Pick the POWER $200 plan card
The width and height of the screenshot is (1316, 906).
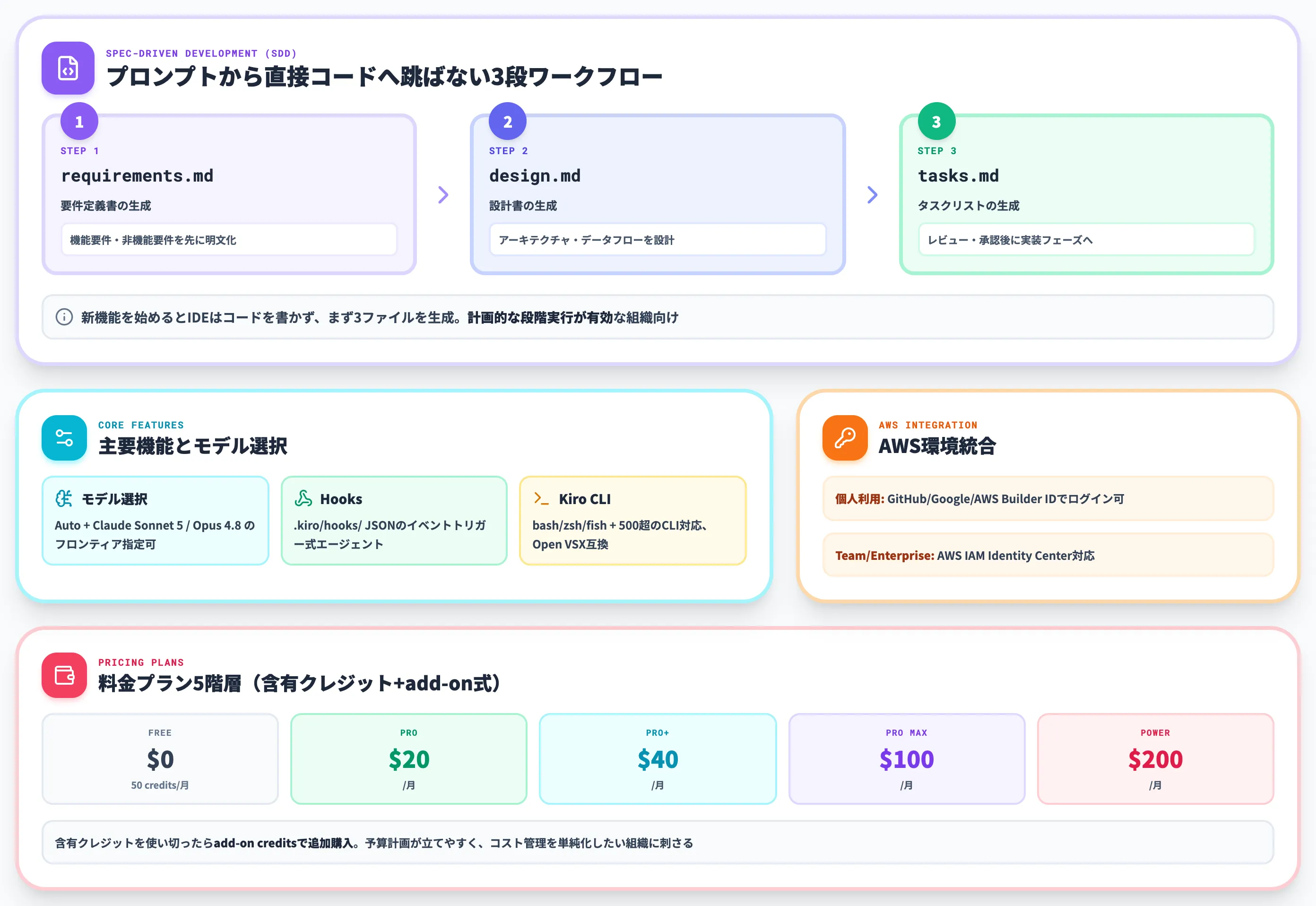pos(1155,758)
